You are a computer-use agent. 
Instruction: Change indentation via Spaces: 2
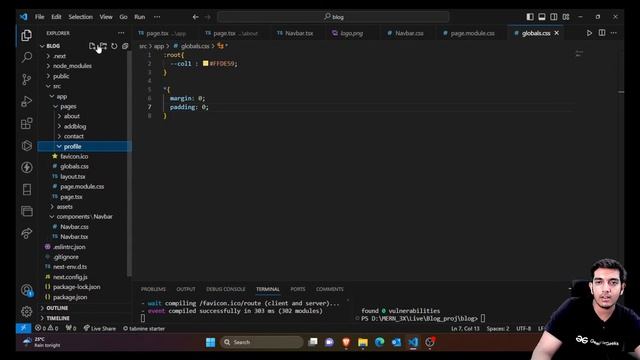click(498, 328)
